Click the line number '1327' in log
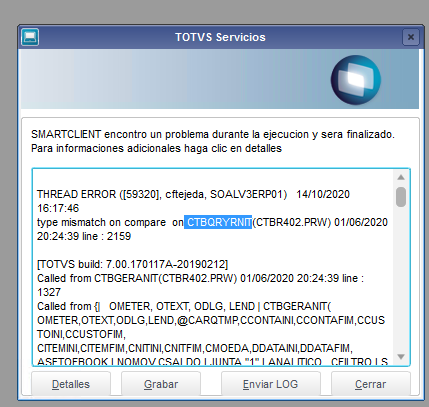Viewport: 429px width, 407px height. point(49,292)
